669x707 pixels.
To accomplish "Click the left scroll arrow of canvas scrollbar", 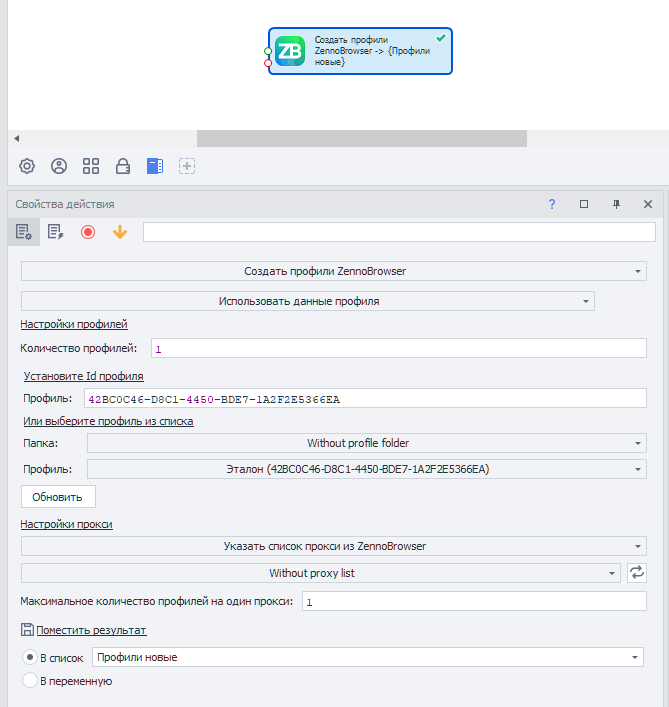I will point(17,138).
